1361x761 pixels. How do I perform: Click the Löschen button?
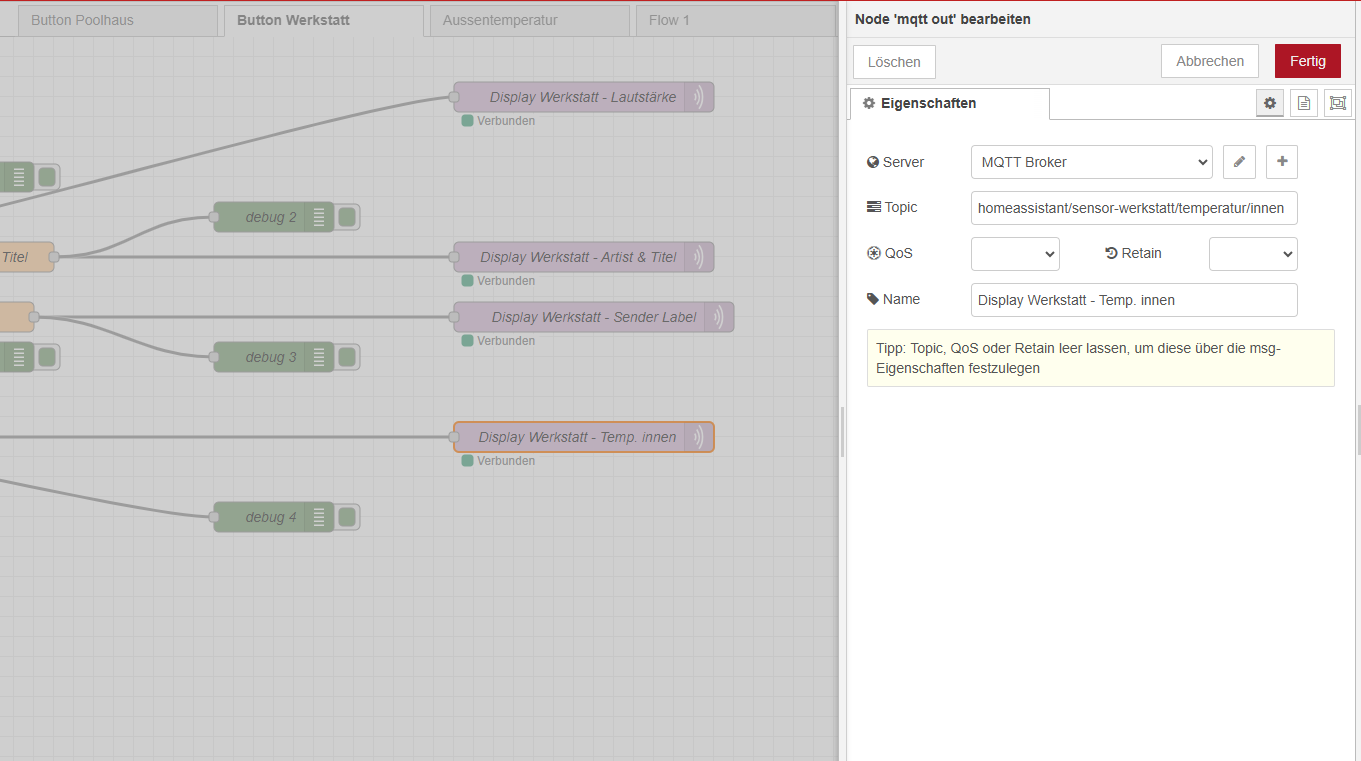click(894, 62)
